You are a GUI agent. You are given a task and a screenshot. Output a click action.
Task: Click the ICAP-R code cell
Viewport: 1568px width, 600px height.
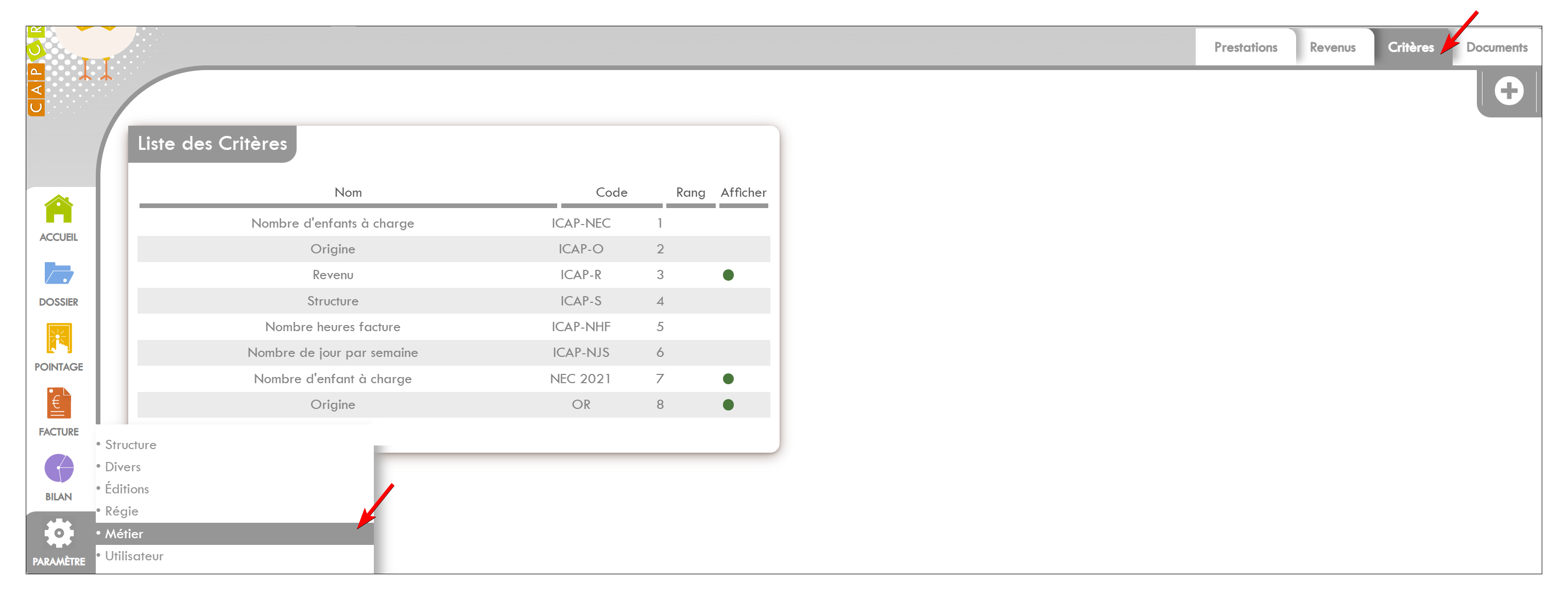coord(581,275)
